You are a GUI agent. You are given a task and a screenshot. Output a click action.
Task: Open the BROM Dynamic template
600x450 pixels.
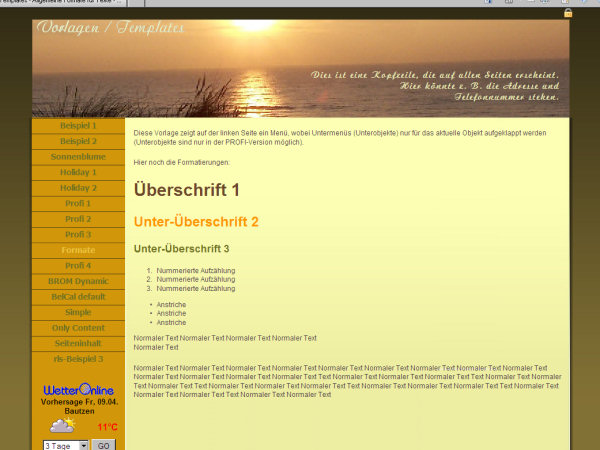(x=78, y=281)
